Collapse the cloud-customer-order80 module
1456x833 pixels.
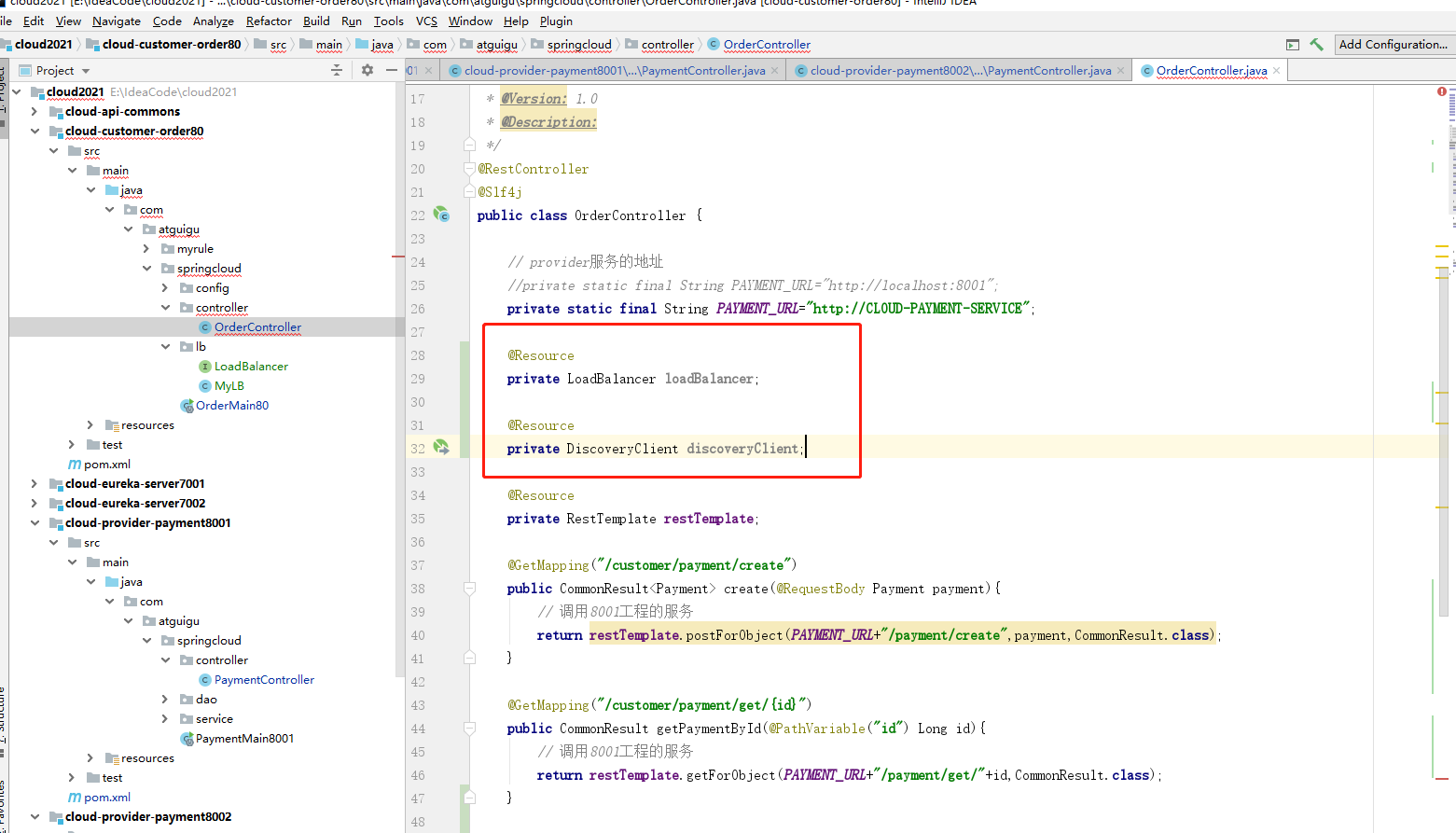(35, 131)
